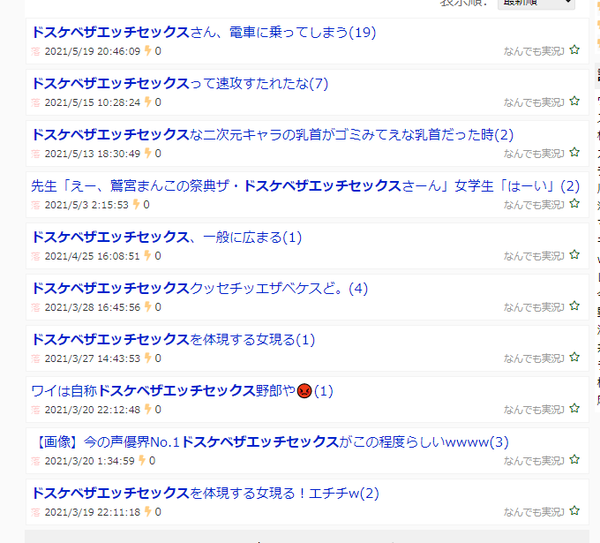Open thread title ending を体現する女現る(1)
This screenshot has width=600, height=543.
pos(173,340)
